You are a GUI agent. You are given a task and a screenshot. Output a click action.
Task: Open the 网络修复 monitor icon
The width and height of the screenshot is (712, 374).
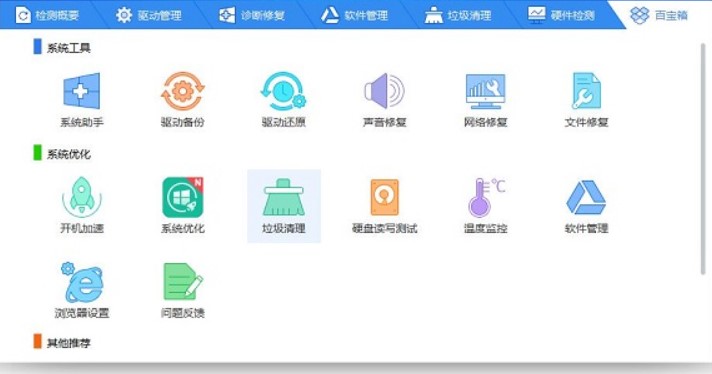click(x=485, y=91)
